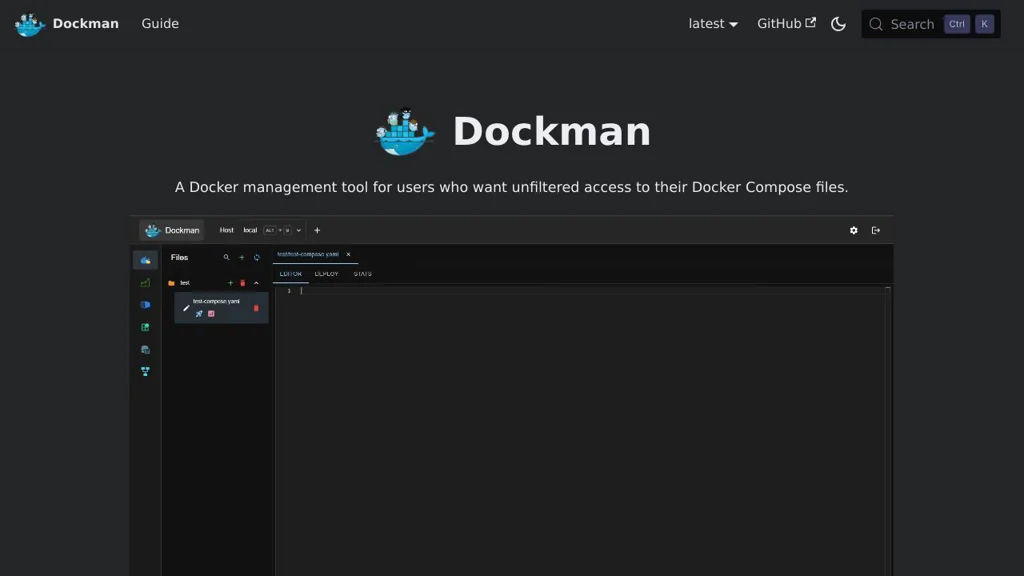Image resolution: width=1024 pixels, height=576 pixels.
Task: Select the test folder row
Action: (216, 283)
